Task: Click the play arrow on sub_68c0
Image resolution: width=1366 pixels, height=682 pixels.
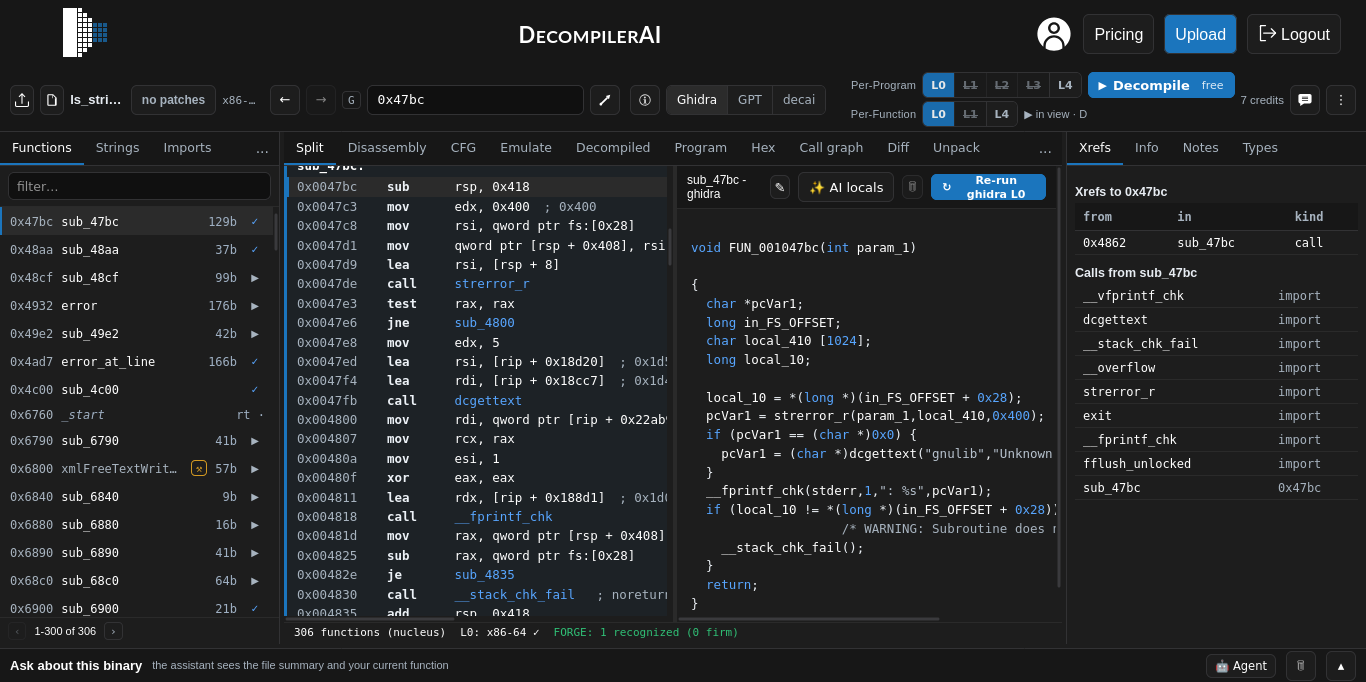Action: pos(255,580)
